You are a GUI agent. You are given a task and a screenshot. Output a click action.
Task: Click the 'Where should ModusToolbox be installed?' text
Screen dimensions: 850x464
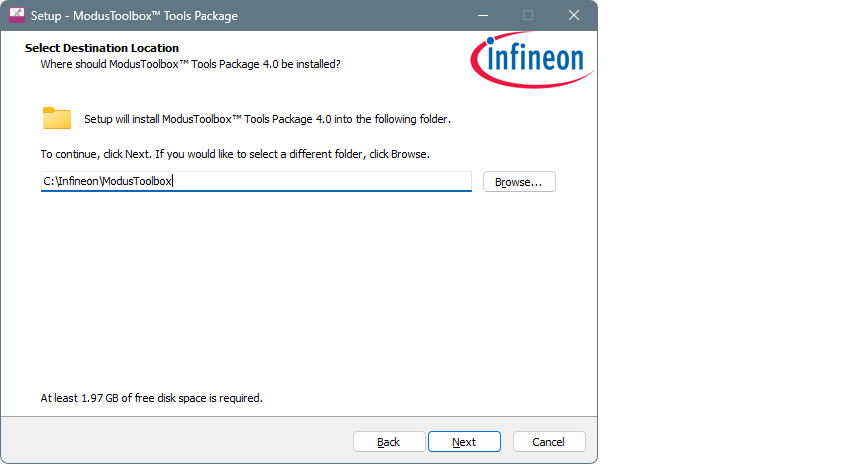point(190,64)
